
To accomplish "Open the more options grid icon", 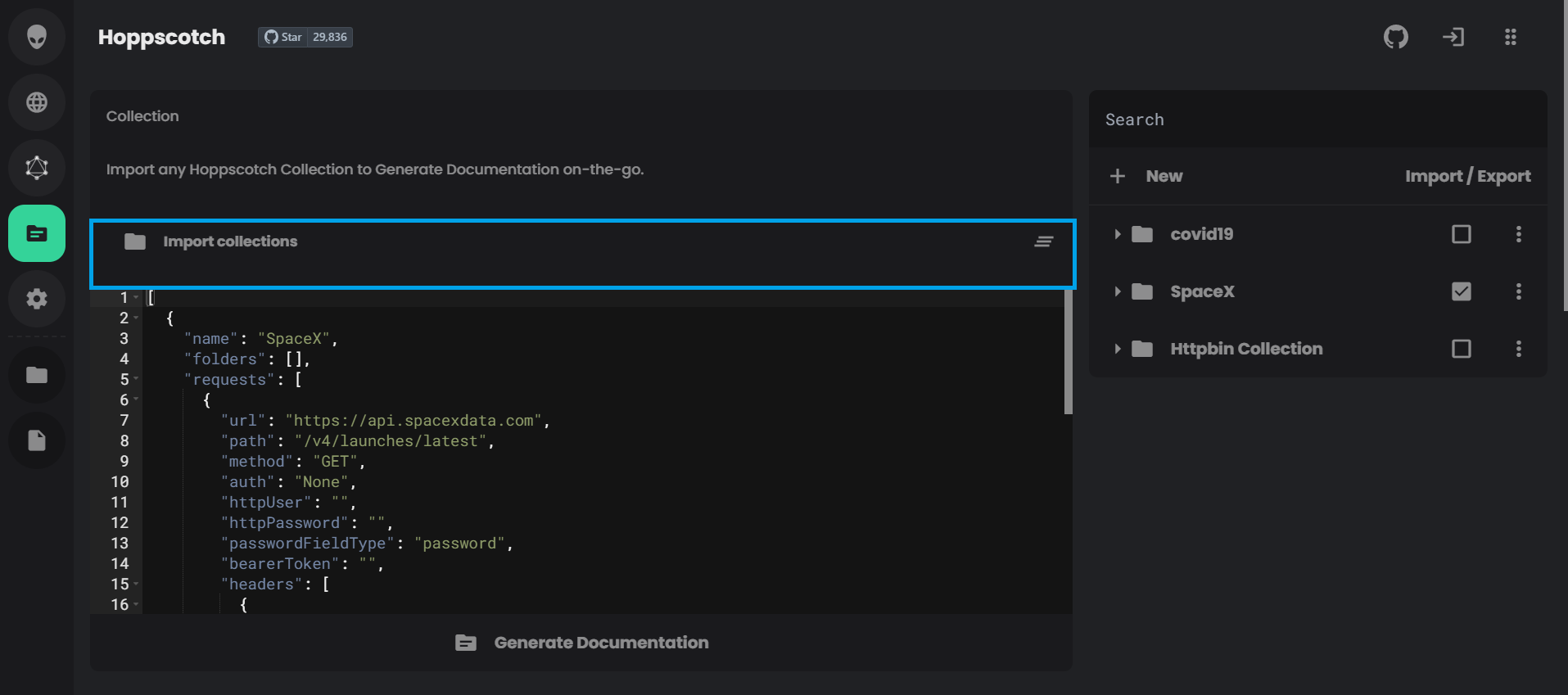I will (1511, 37).
